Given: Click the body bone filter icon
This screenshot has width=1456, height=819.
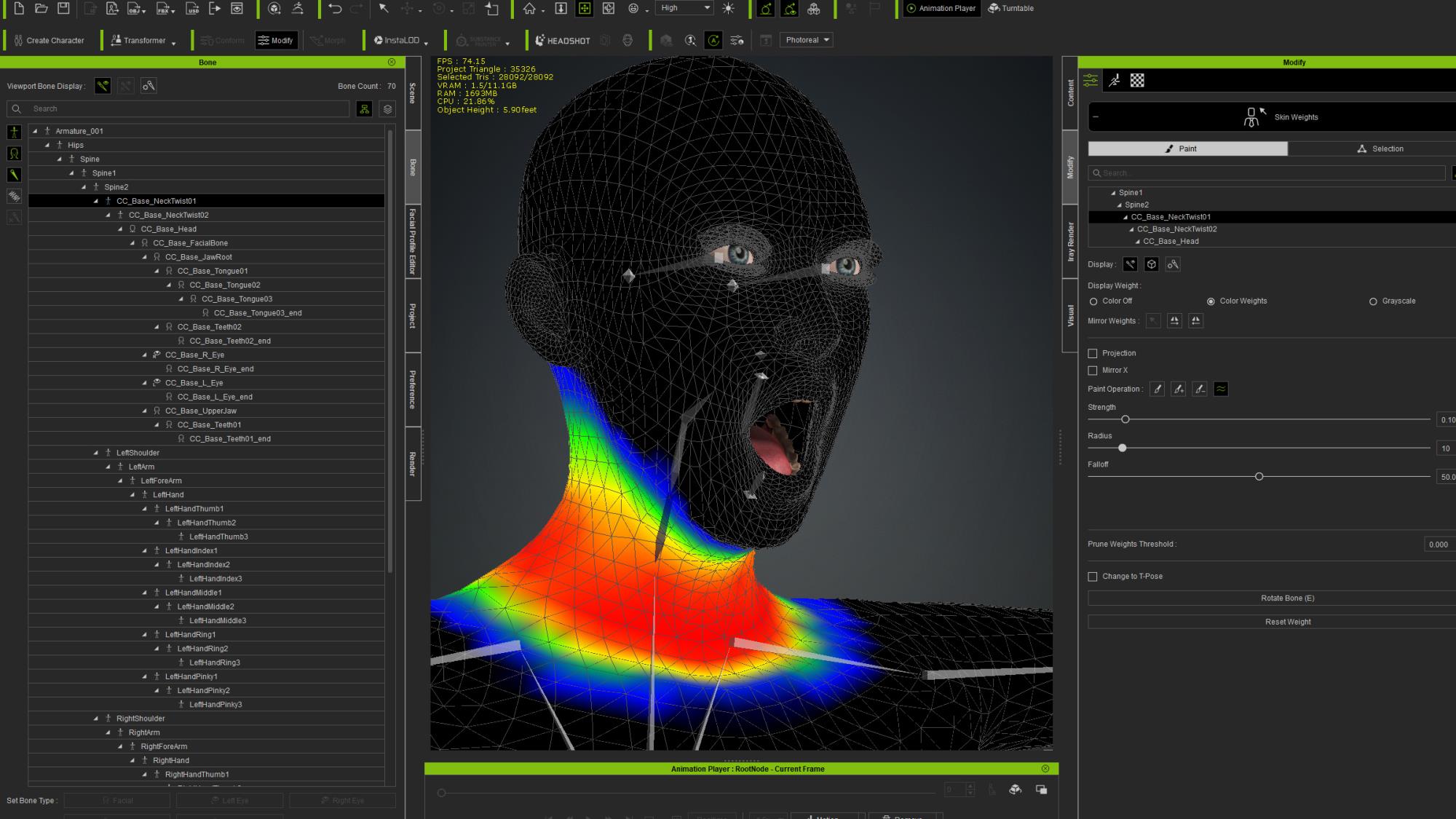Looking at the screenshot, I should 14,132.
